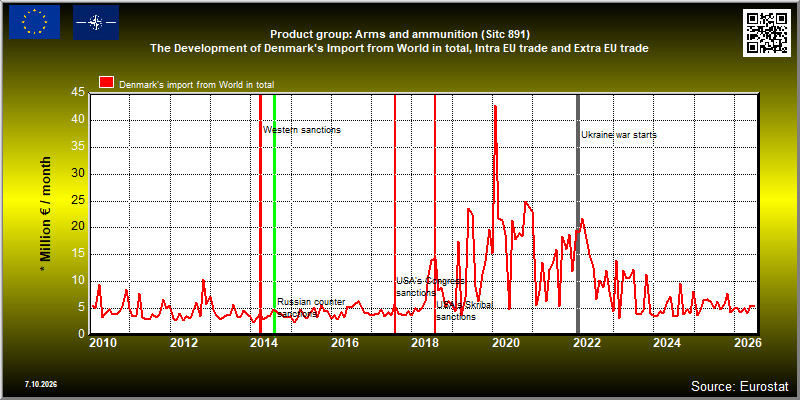Click the x-axis label '2018'
800x400 pixels.
click(426, 343)
